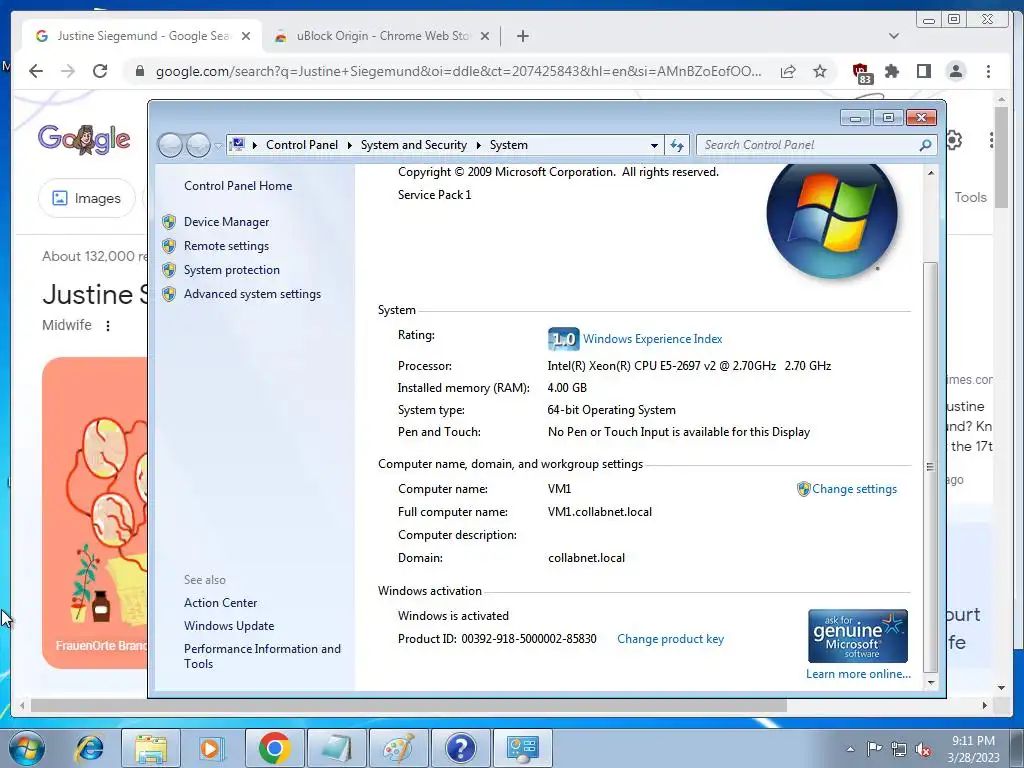
Task: Click Change settings for computer name
Action: click(854, 489)
